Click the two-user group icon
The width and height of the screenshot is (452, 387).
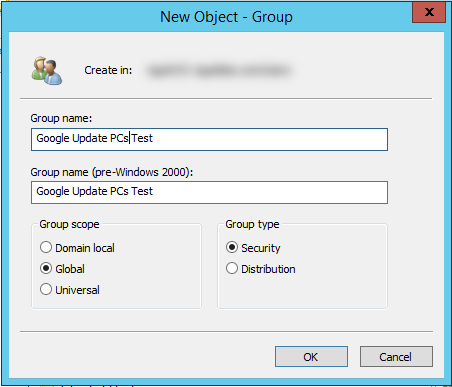point(47,71)
